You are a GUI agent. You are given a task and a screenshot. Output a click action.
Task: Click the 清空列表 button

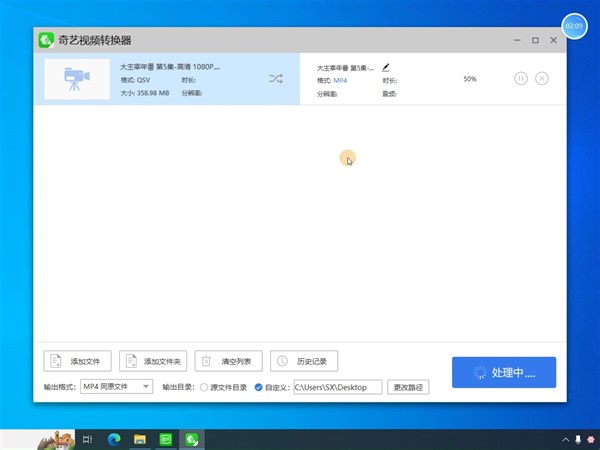point(228,361)
